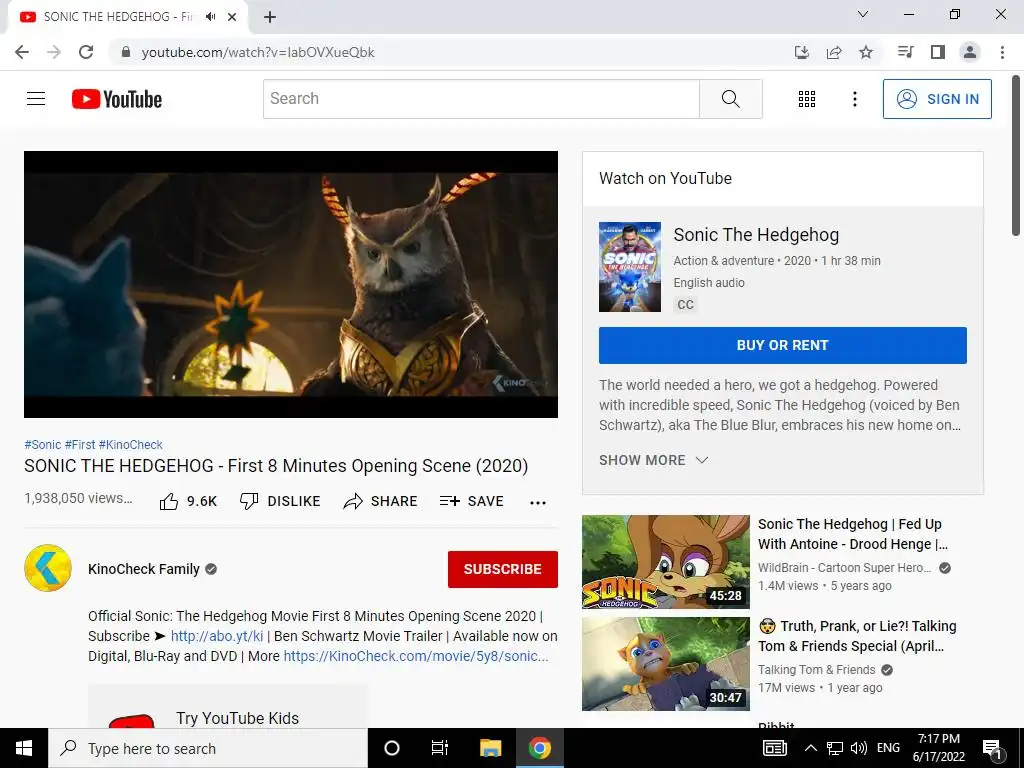Share this page from the address bar
The width and height of the screenshot is (1024, 768).
click(x=834, y=52)
